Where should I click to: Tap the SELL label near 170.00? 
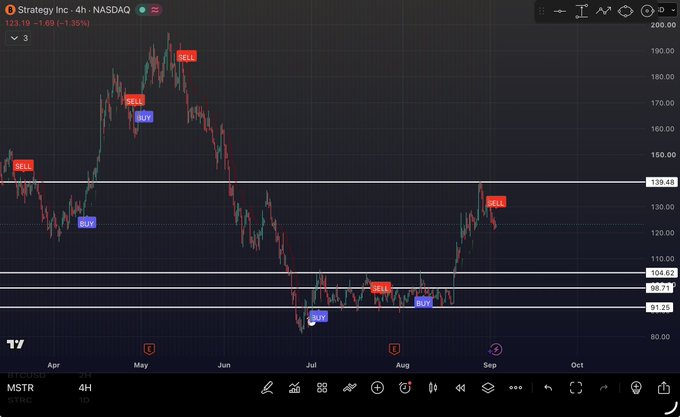coord(134,101)
